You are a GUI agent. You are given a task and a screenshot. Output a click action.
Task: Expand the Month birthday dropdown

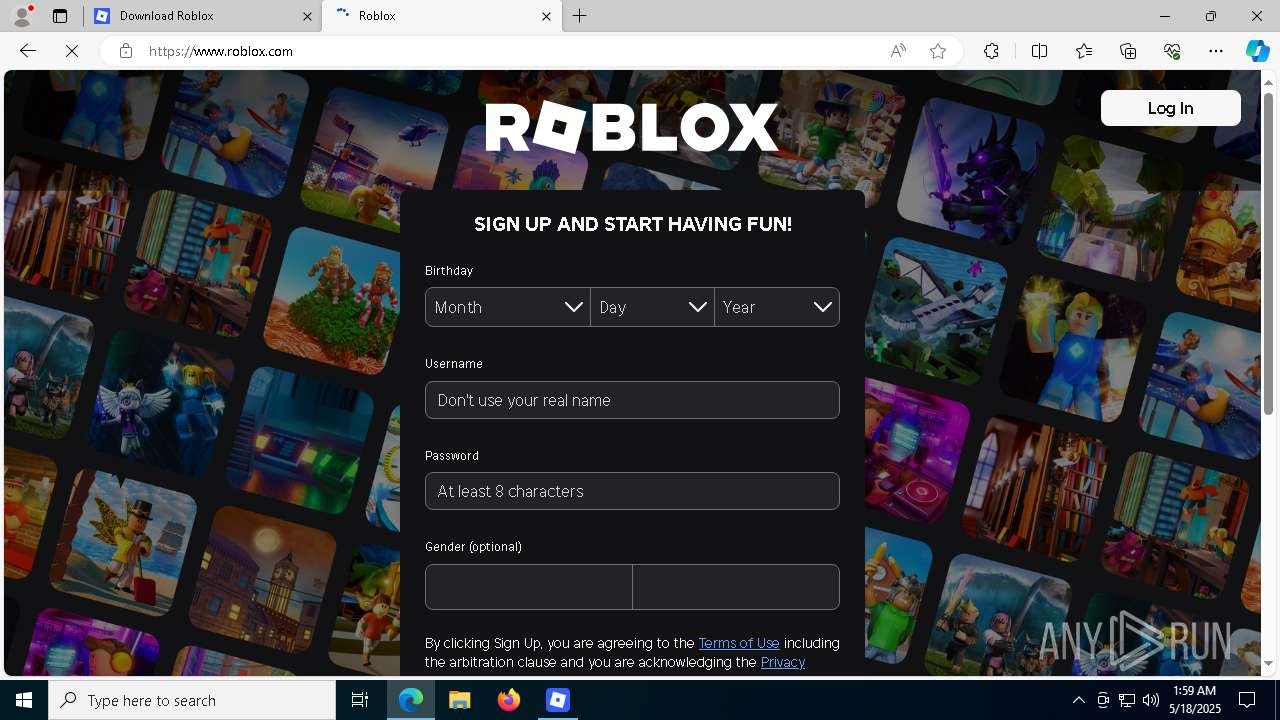[508, 307]
